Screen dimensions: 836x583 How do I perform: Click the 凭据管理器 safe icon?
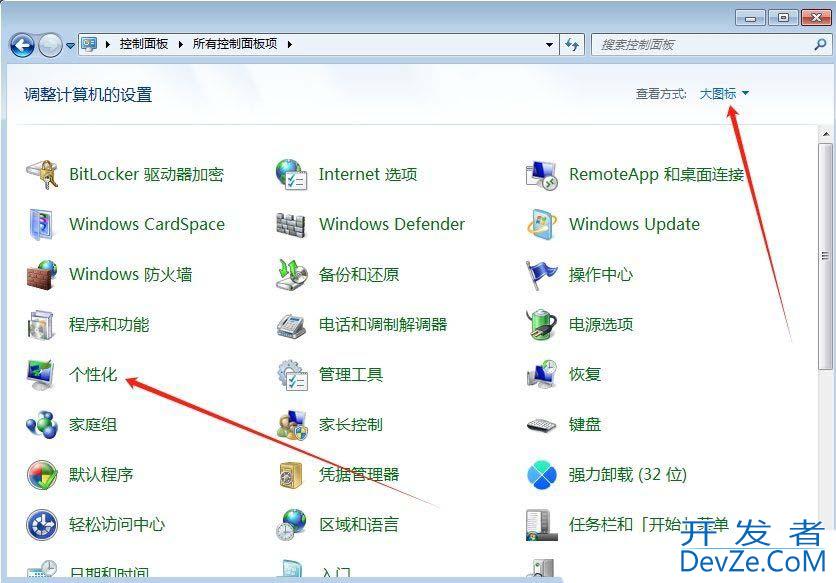coord(291,475)
